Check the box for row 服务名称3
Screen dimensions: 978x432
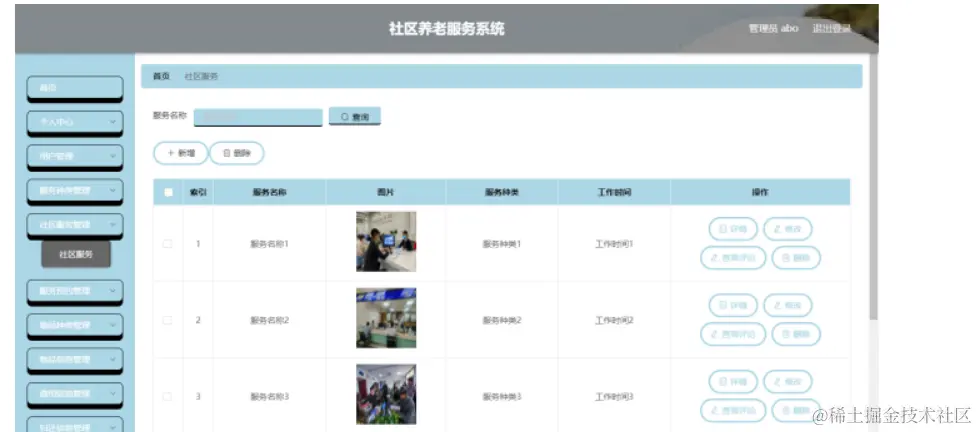pyautogui.click(x=167, y=396)
